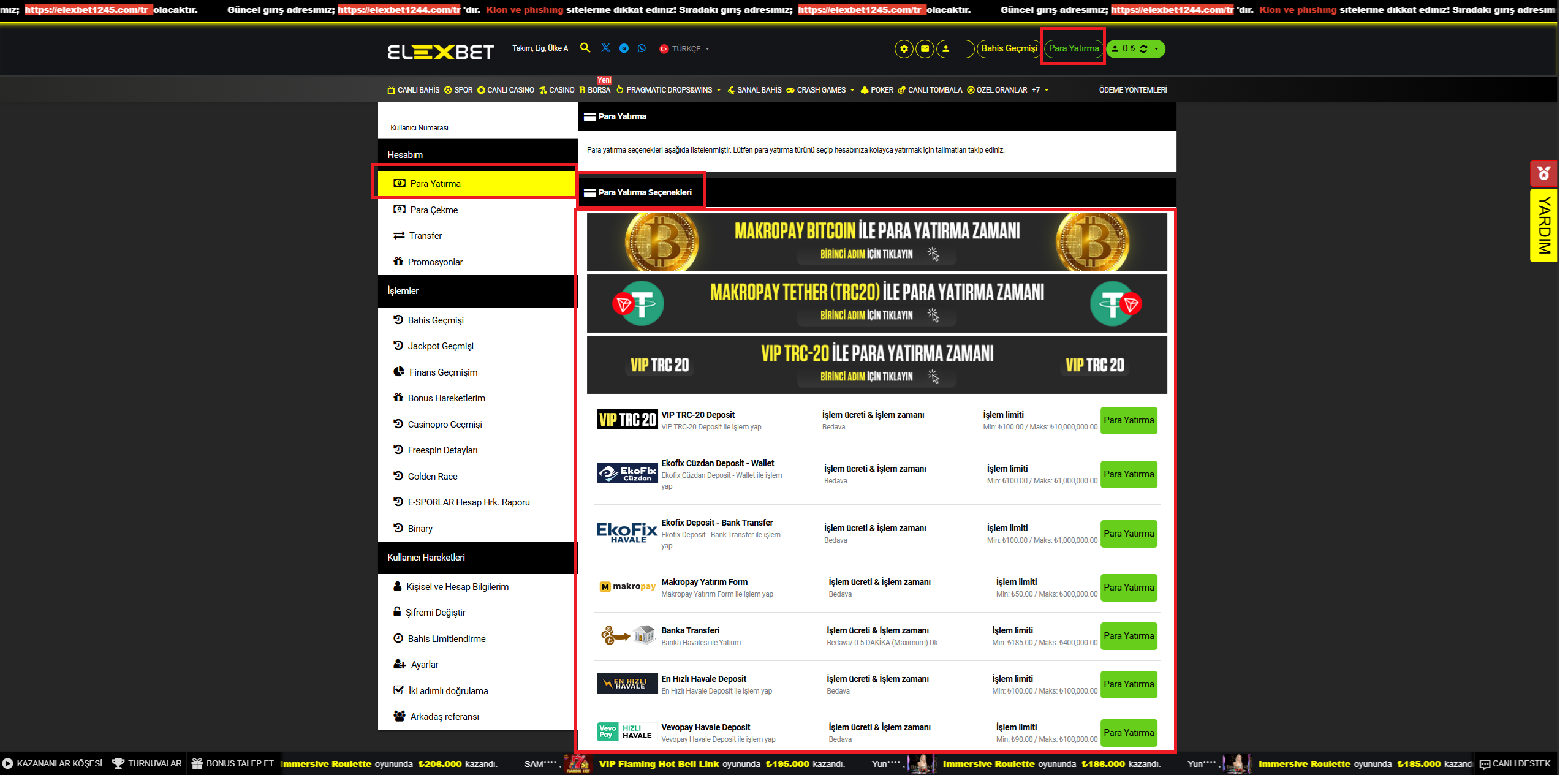Viewport: 1568px width, 775px height.
Task: Open the messages envelope icon
Action: click(925, 49)
